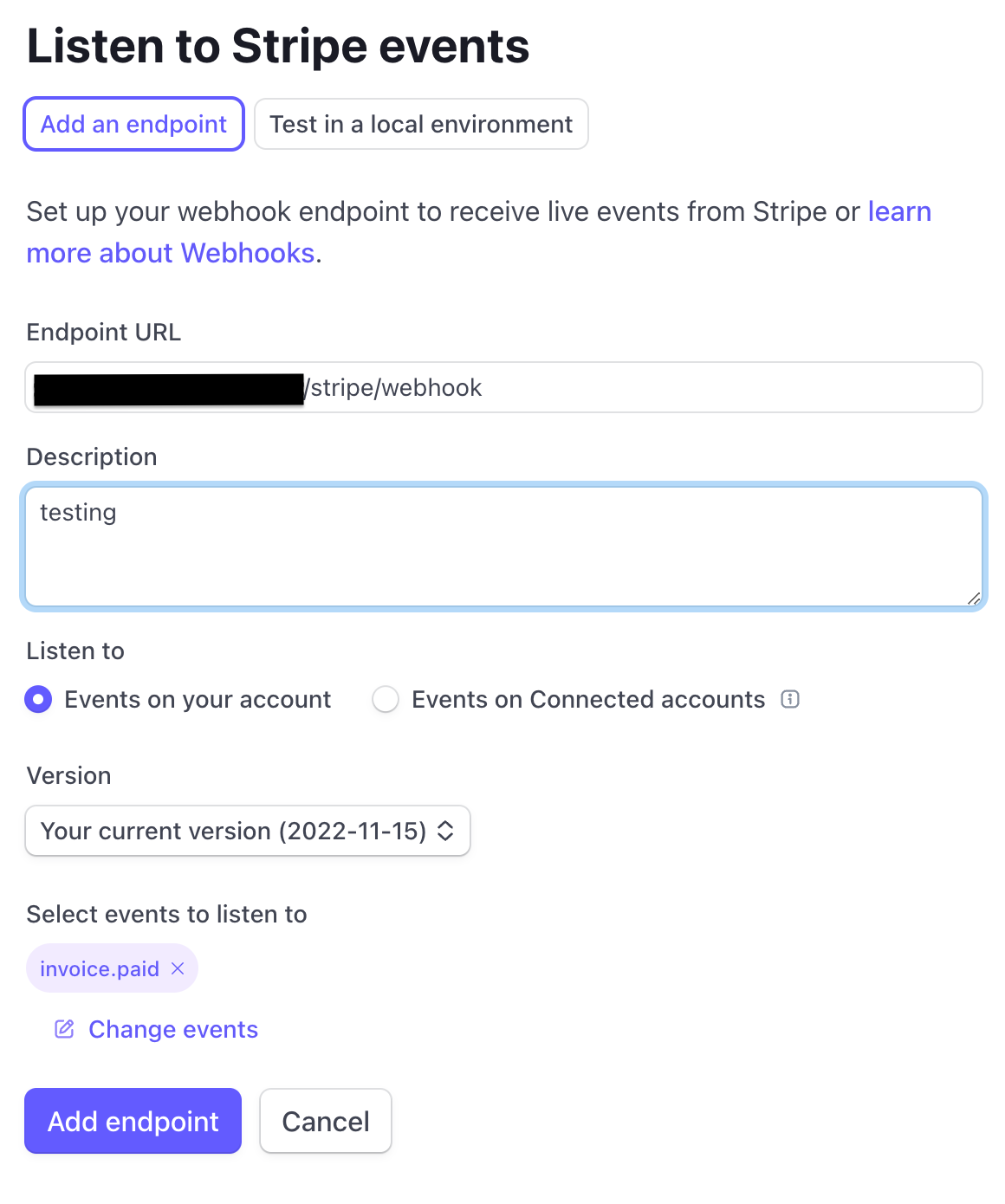Image resolution: width=1005 pixels, height=1204 pixels.
Task: Click the pencil icon beside Change events
Action: (x=64, y=1029)
